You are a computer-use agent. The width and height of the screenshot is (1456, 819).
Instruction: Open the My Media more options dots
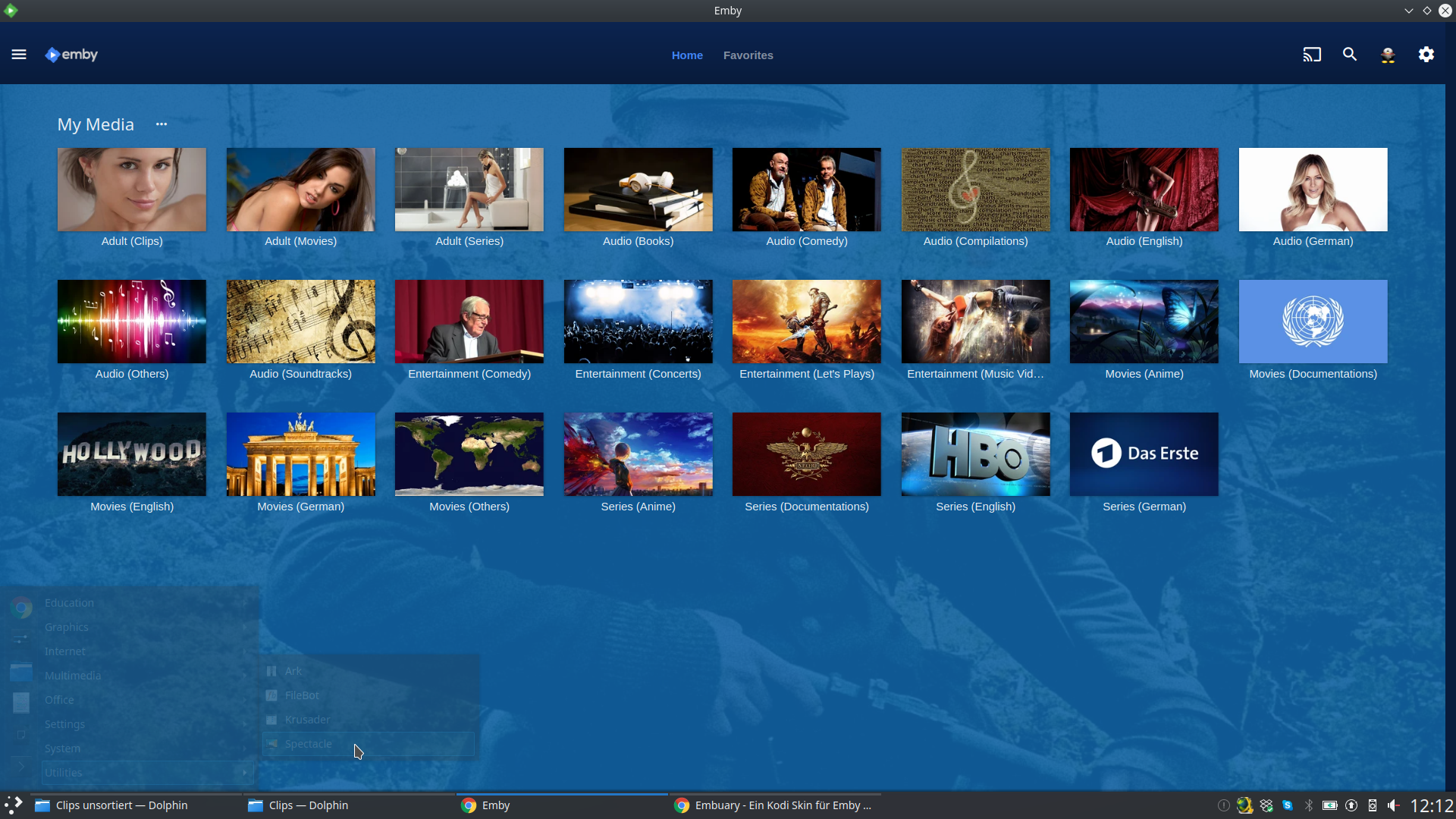coord(162,124)
